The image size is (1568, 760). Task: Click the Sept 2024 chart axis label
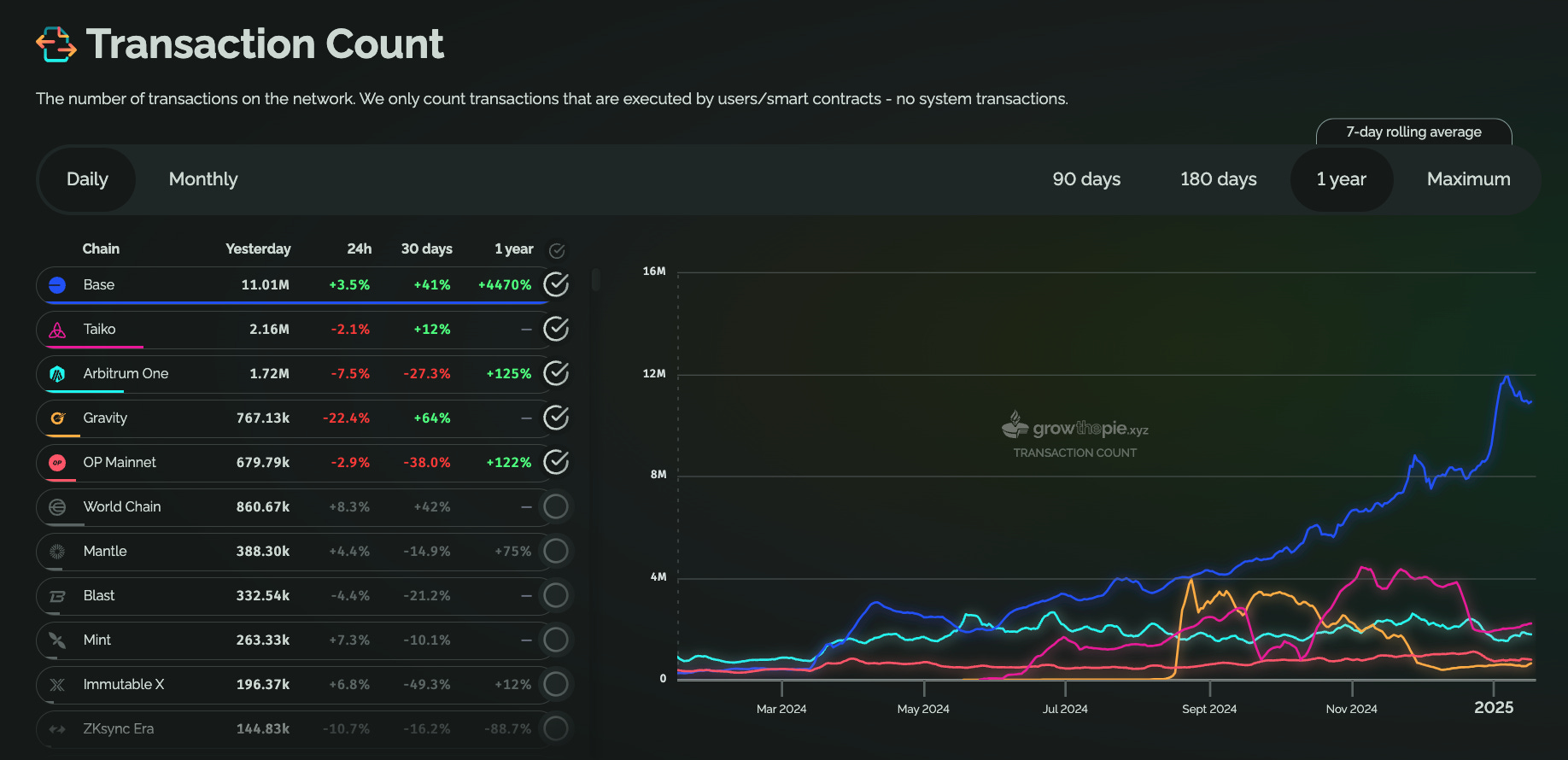pyautogui.click(x=1209, y=709)
